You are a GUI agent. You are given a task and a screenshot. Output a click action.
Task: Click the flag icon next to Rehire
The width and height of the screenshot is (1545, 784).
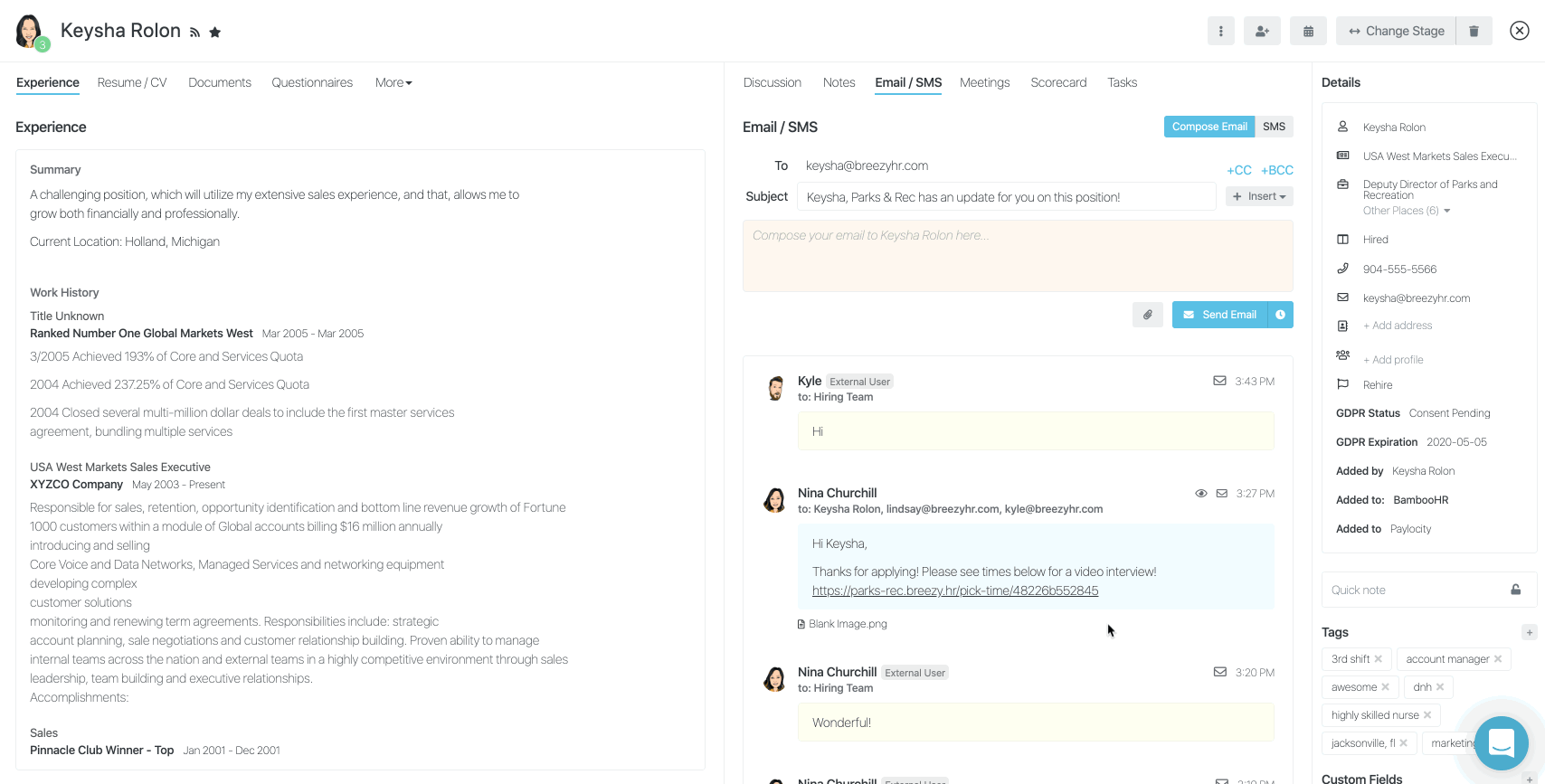pos(1343,384)
